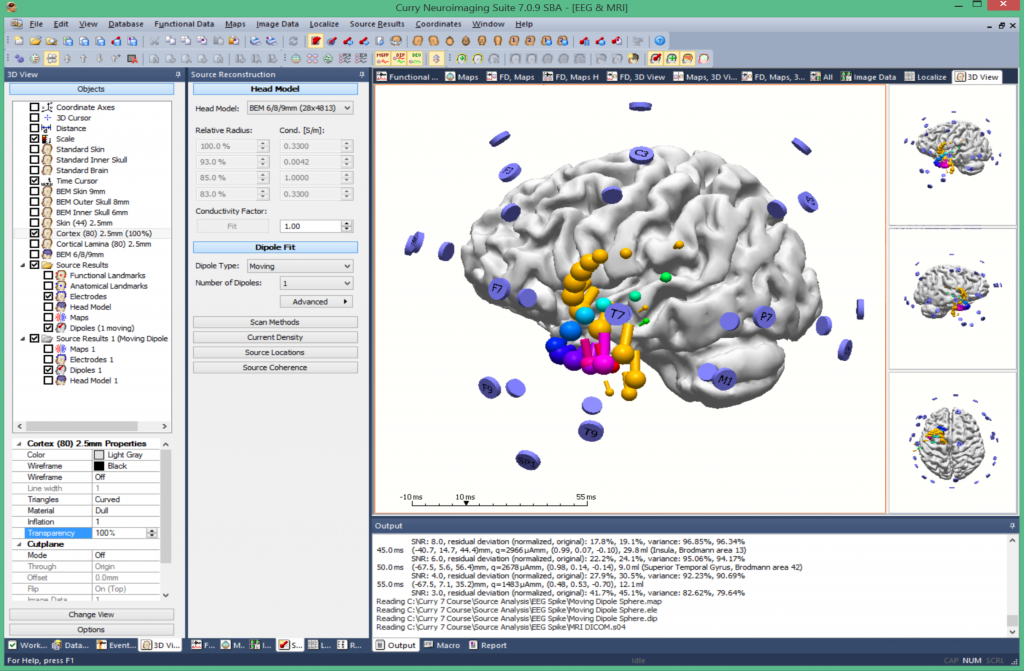The image size is (1024, 671).
Task: Click the down arrow icon in second toolbar
Action: pyautogui.click(x=99, y=58)
